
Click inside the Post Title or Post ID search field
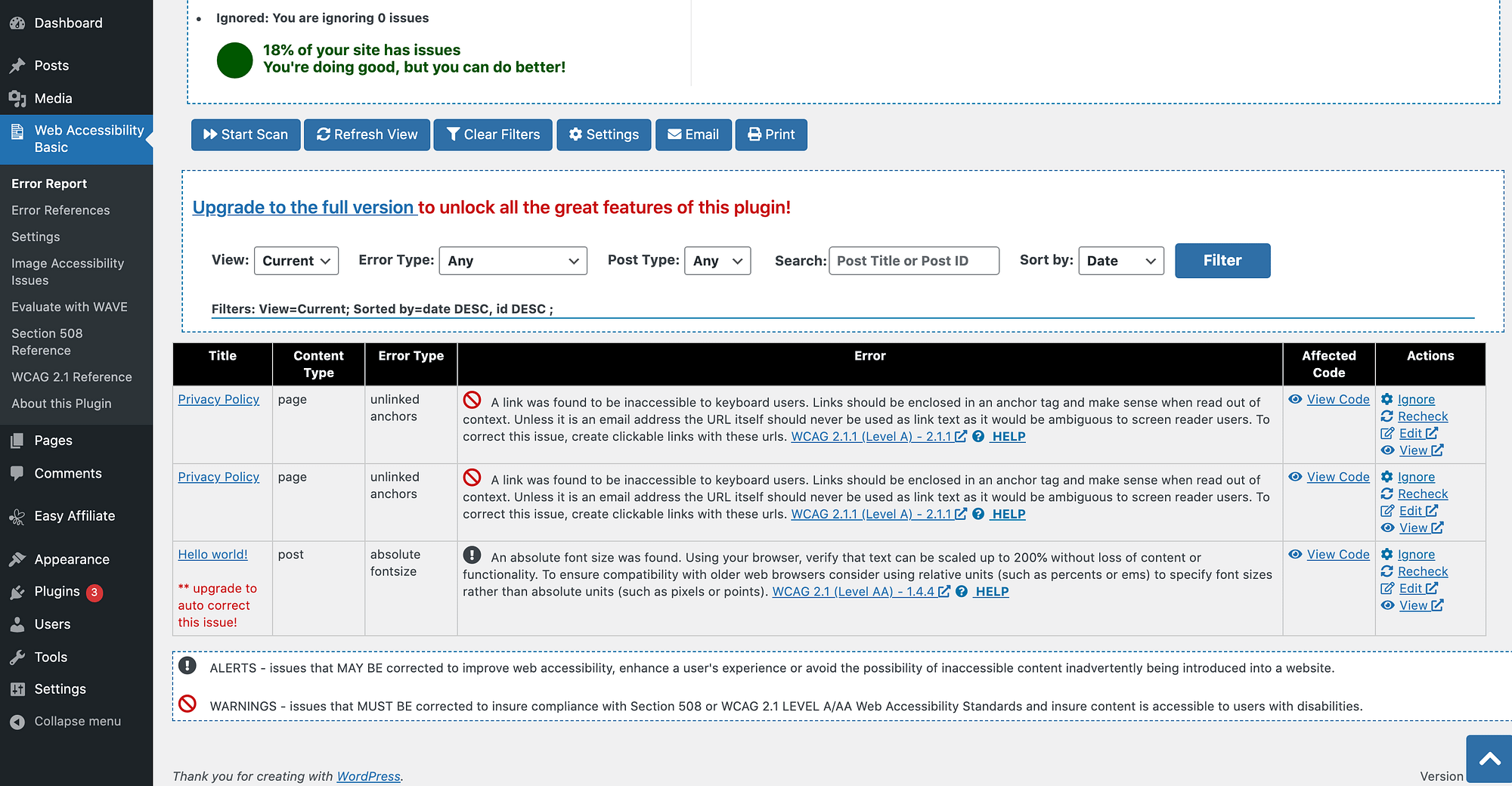click(914, 261)
